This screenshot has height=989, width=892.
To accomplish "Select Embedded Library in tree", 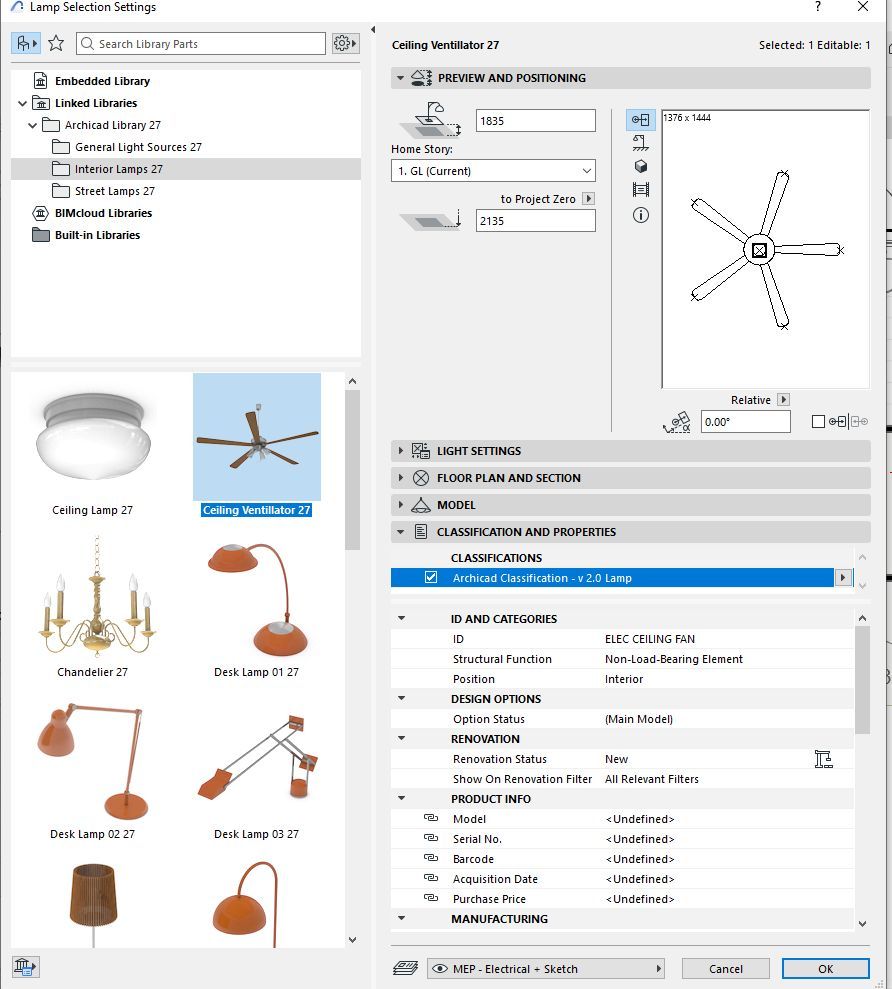I will coord(102,81).
